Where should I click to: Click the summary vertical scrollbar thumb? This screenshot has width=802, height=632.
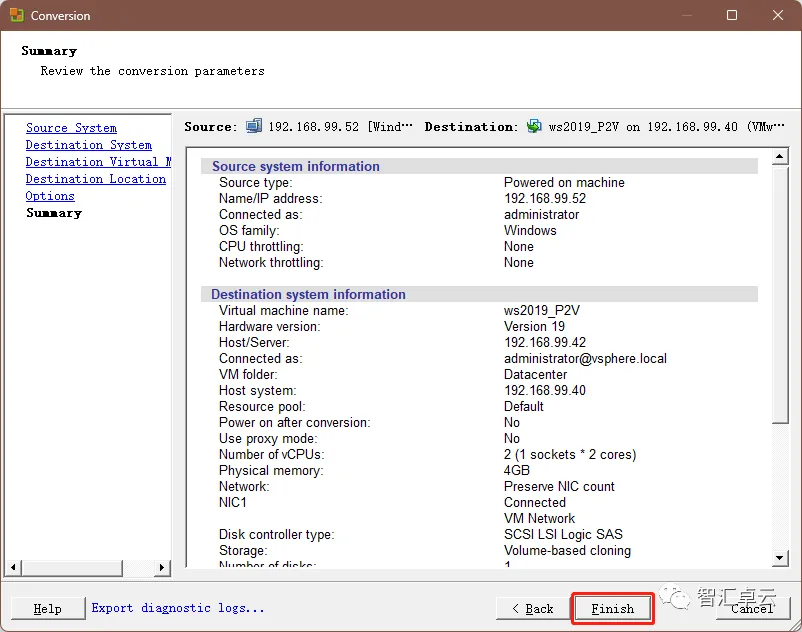[779, 294]
